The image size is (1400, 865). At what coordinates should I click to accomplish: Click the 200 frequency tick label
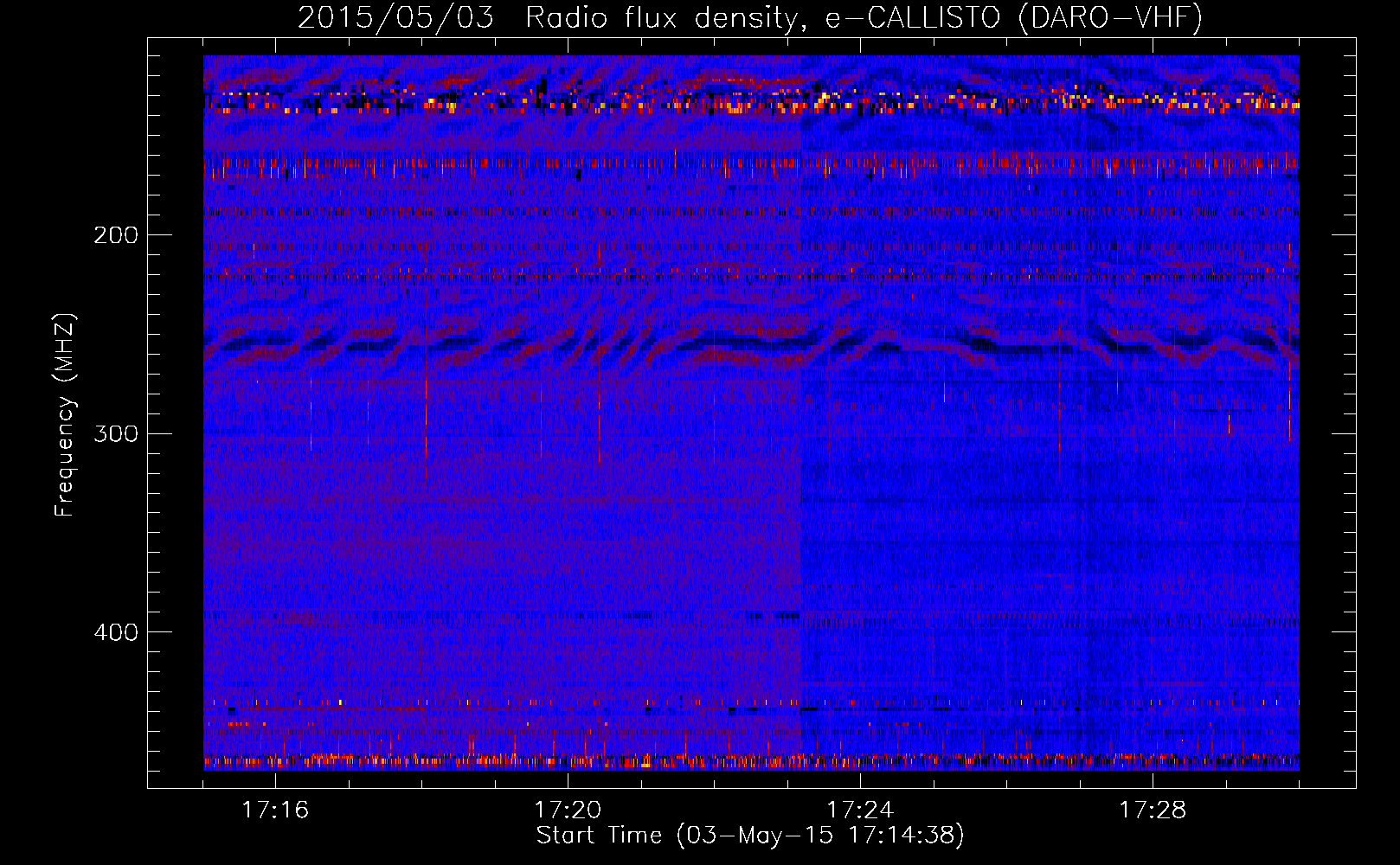coord(116,235)
